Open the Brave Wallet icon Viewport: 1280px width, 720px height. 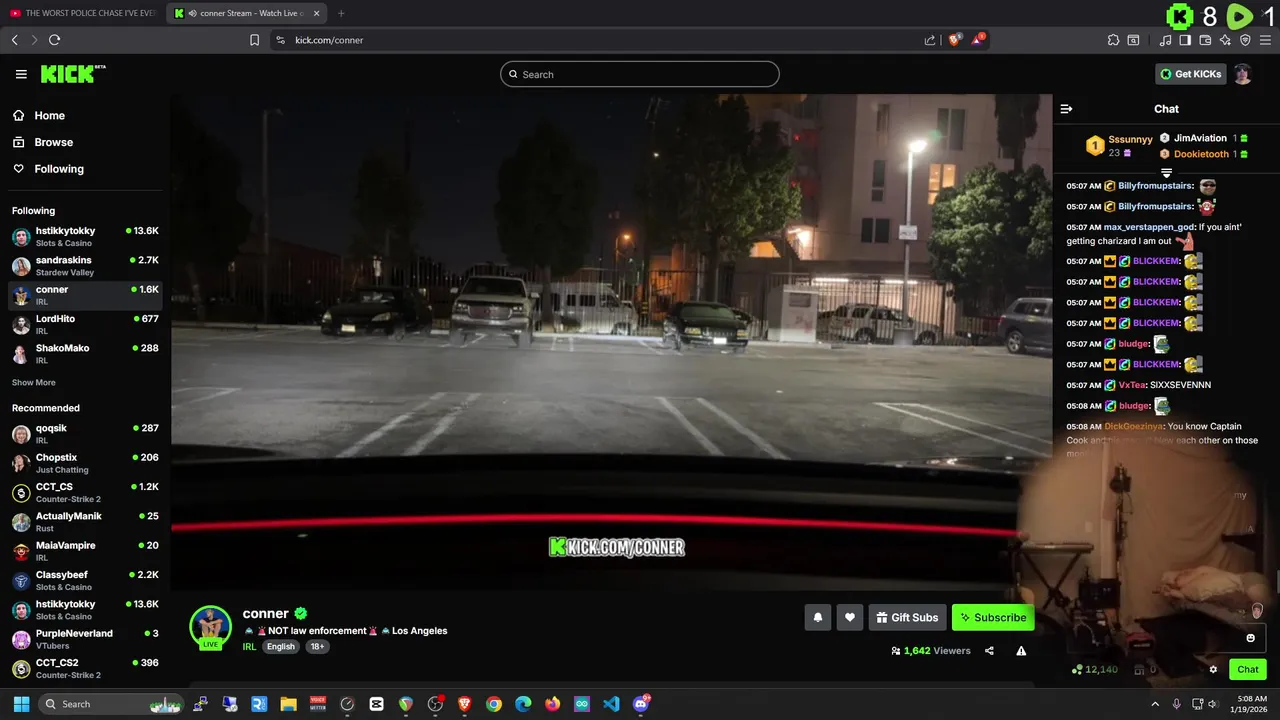[x=1205, y=40]
